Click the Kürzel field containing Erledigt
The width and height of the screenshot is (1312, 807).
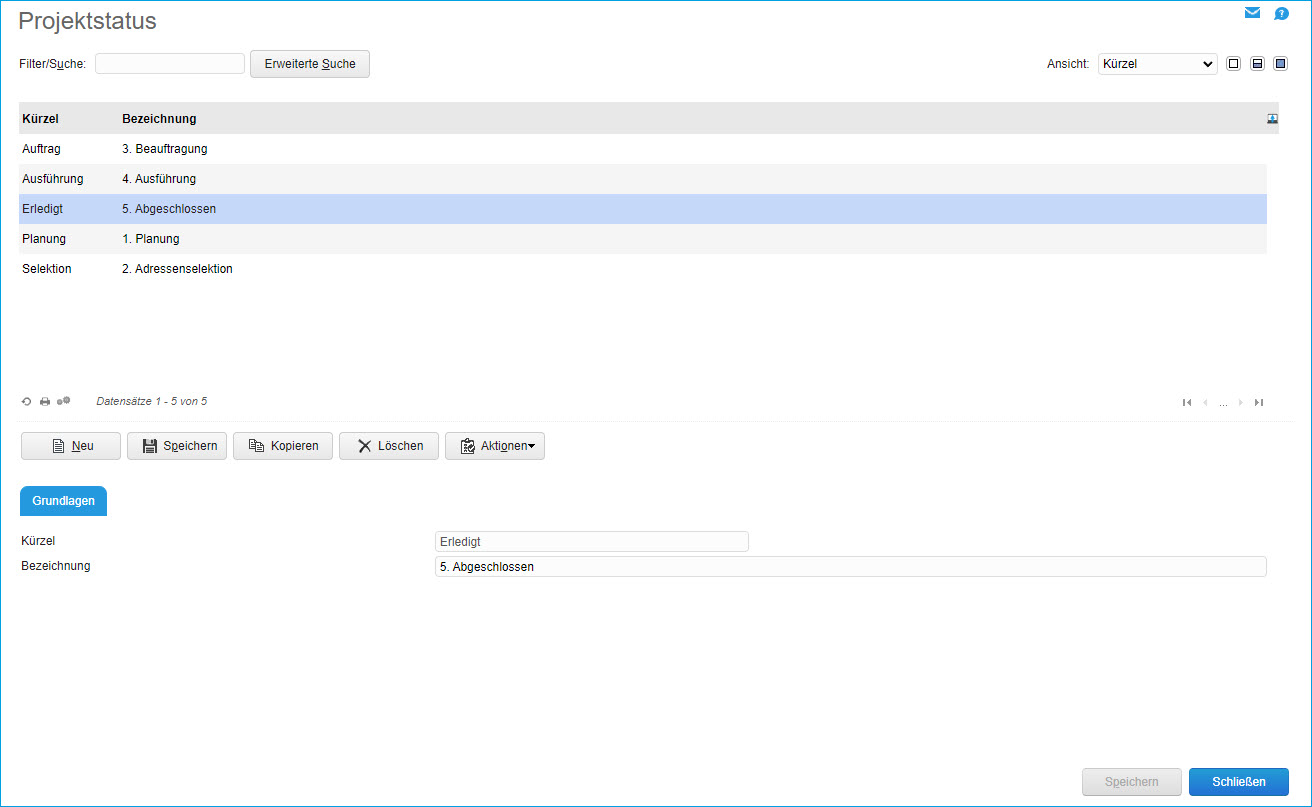592,541
